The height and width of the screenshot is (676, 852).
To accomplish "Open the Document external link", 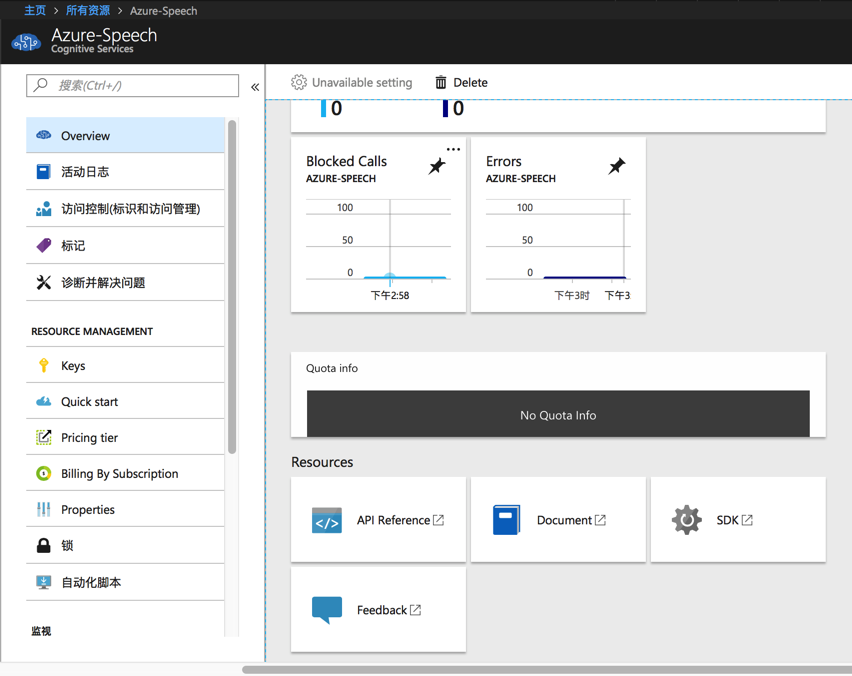I will (x=571, y=520).
